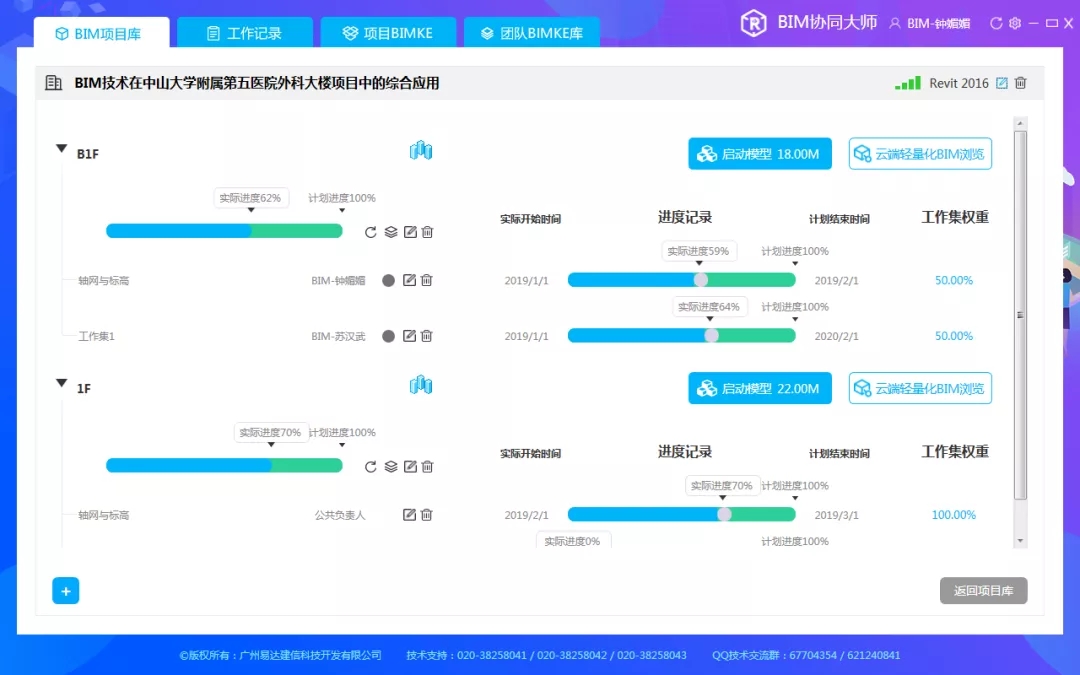
Task: Delete the B1F 轴网与标高 workset
Action: tap(426, 280)
